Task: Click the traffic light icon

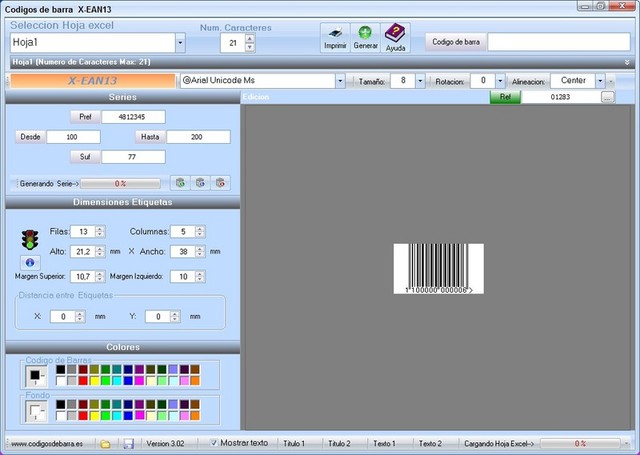Action: coord(30,240)
